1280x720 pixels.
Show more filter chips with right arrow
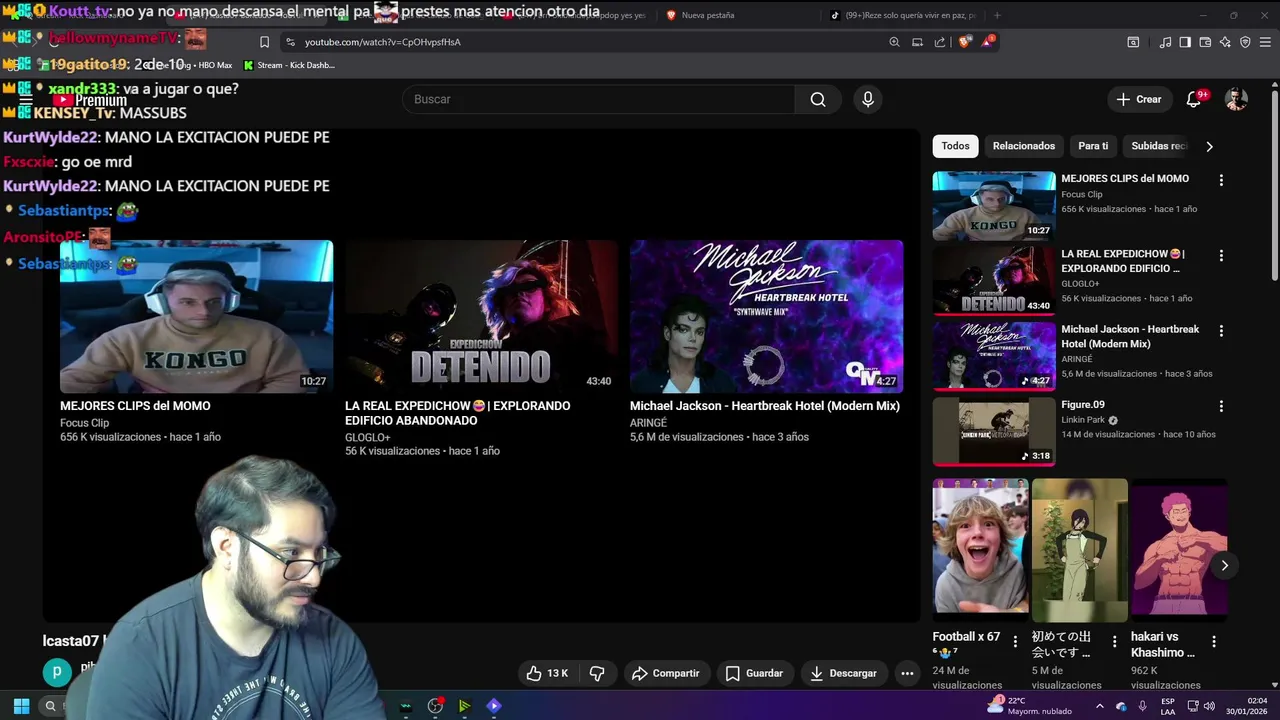(1209, 146)
